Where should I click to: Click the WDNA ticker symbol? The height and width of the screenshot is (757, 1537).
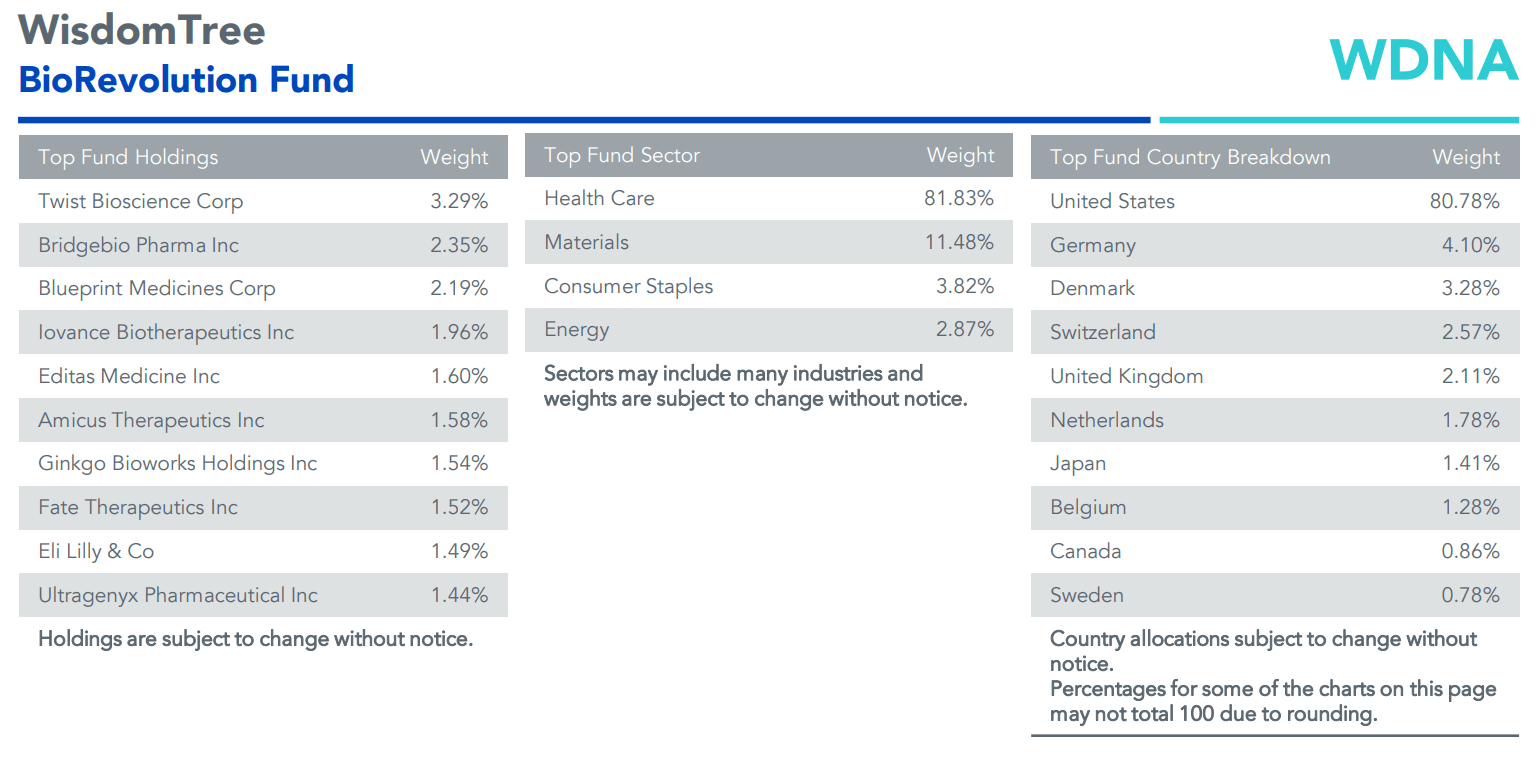coord(1423,60)
